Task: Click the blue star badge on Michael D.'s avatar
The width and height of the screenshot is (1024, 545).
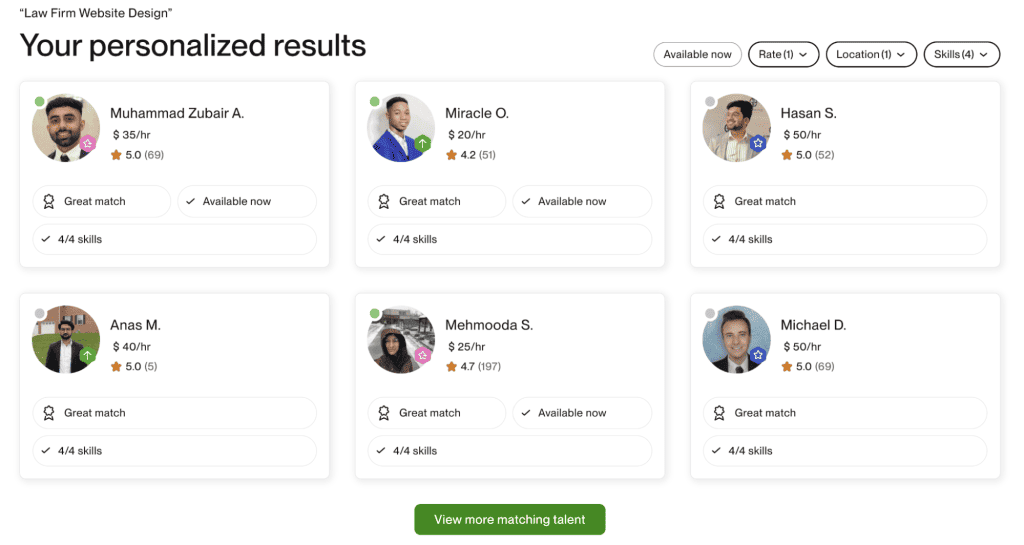Action: tap(758, 355)
